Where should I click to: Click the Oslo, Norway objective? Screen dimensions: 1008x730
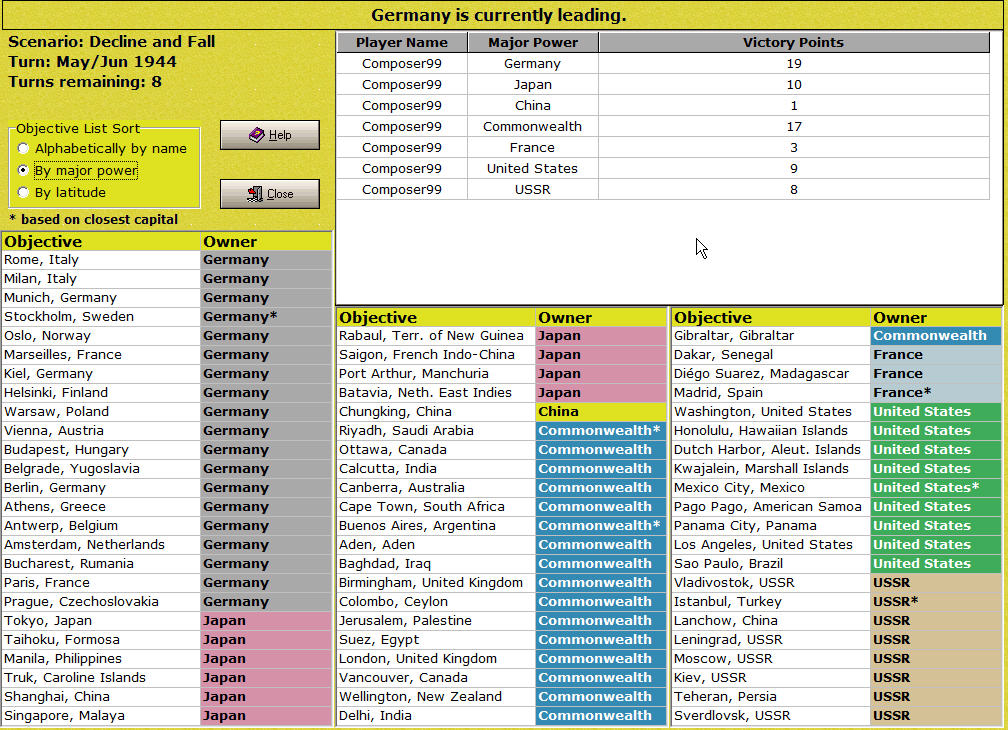click(101, 335)
